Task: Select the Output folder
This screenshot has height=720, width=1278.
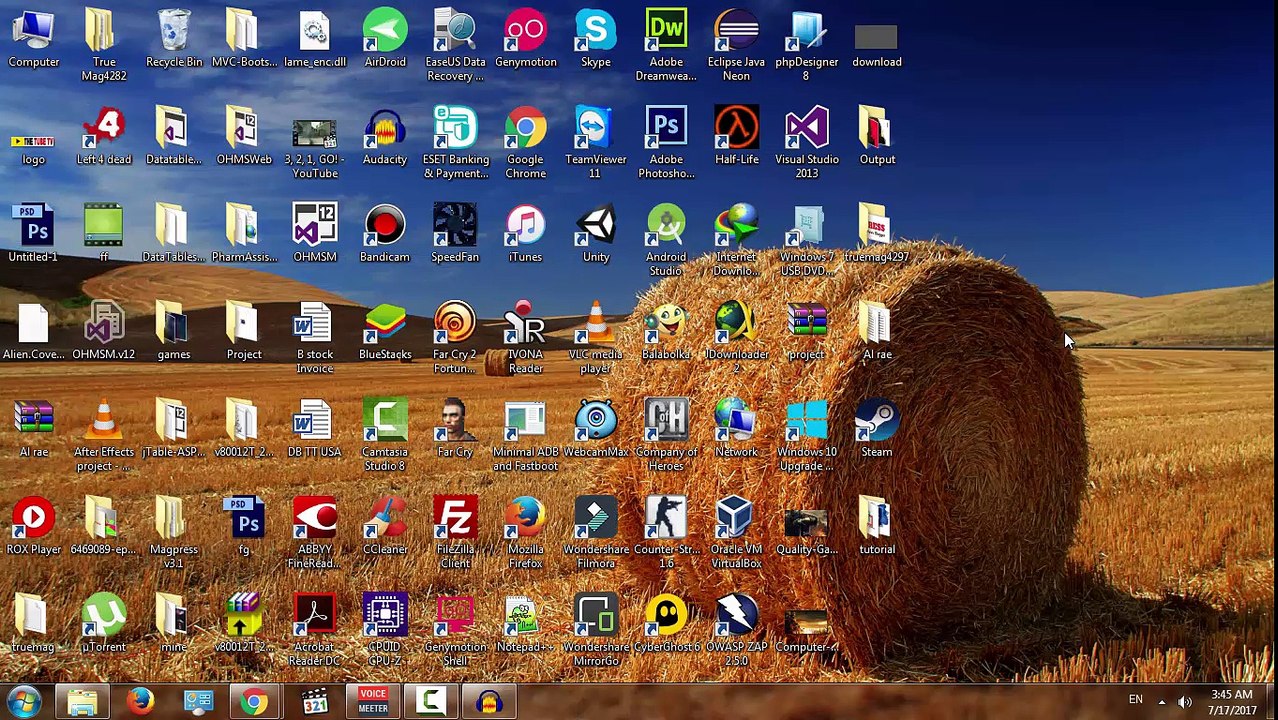Action: 877,137
